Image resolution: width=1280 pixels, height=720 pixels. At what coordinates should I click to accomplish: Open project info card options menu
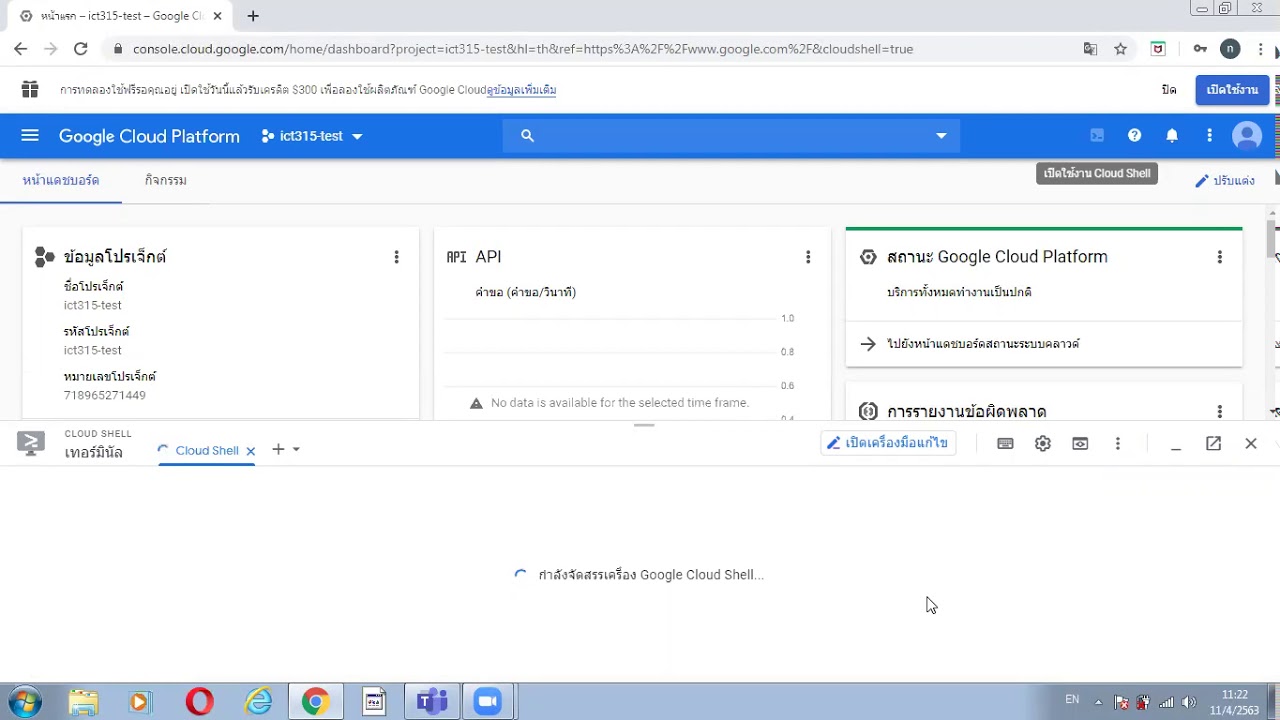click(396, 257)
